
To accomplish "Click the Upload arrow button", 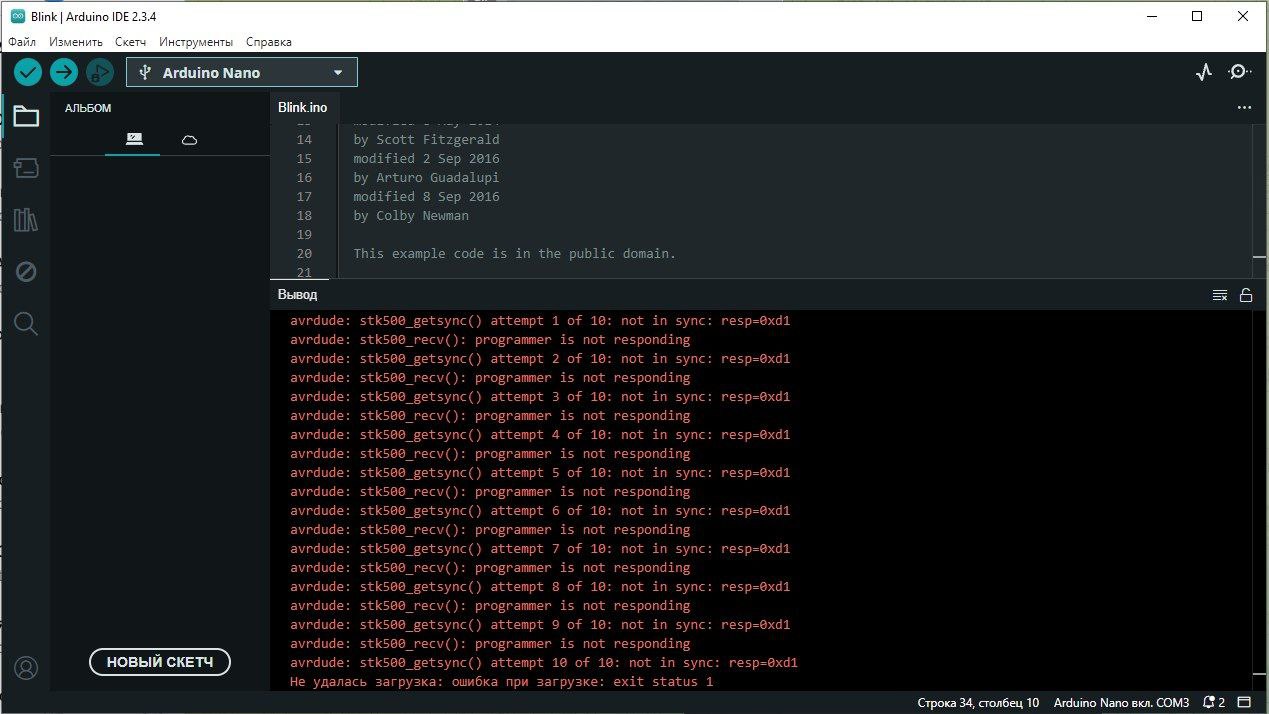I will click(64, 72).
